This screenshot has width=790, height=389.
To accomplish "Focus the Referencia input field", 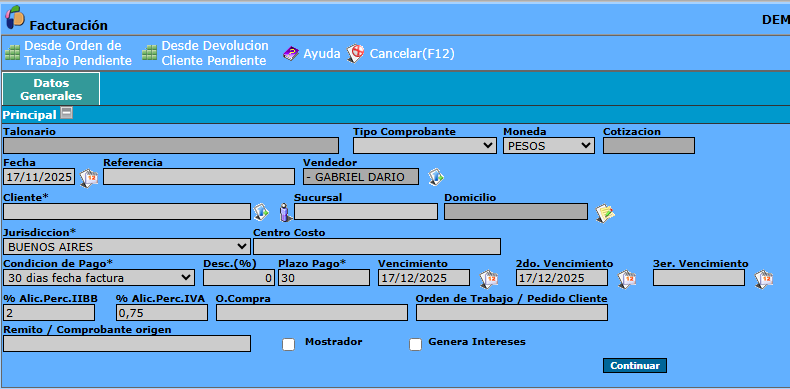I will [x=199, y=177].
